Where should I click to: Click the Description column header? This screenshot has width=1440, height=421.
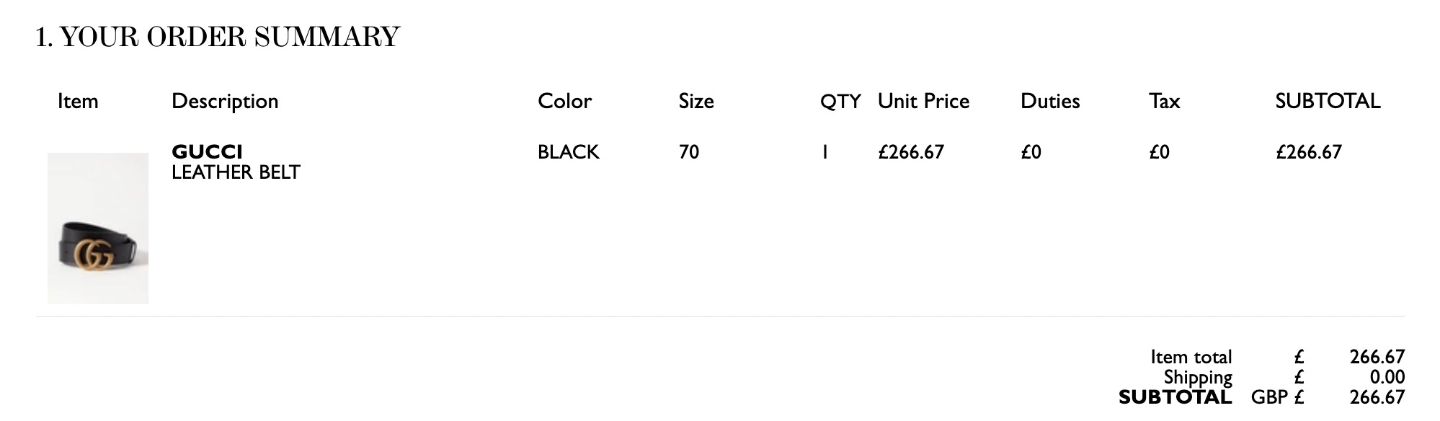pyautogui.click(x=225, y=101)
